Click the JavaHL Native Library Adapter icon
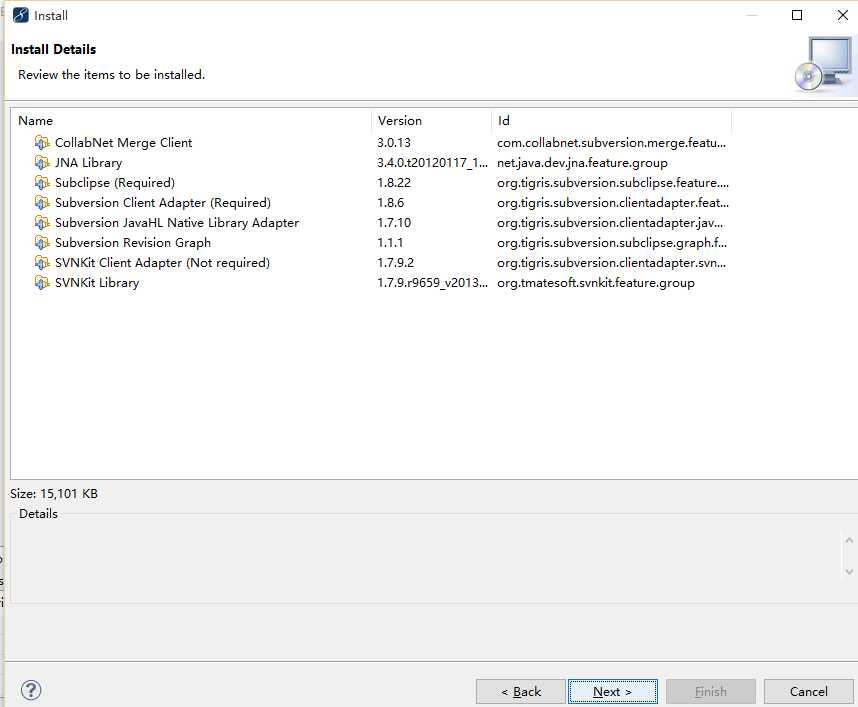The height and width of the screenshot is (707, 858). click(x=42, y=223)
